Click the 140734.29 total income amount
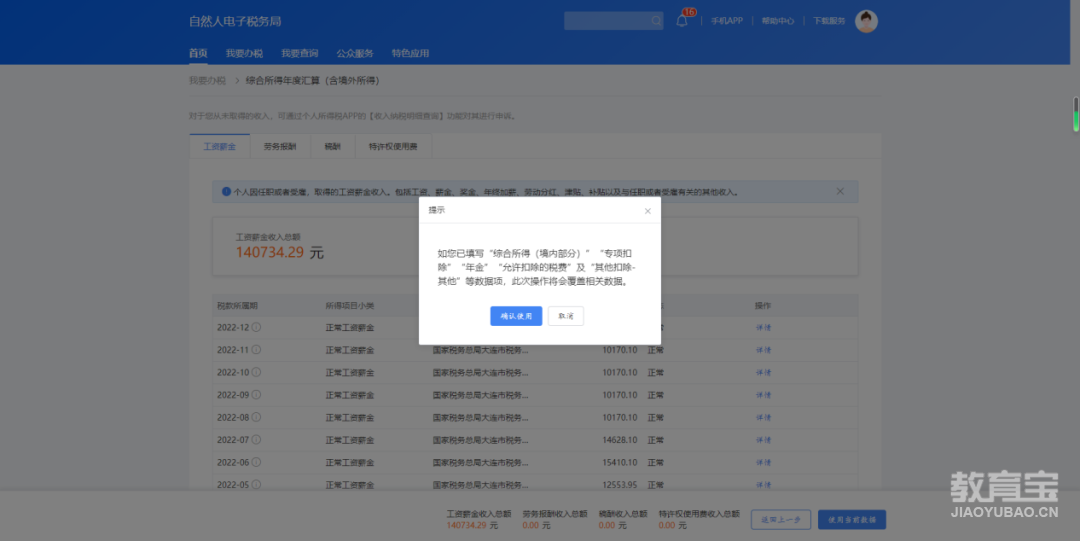This screenshot has height=541, width=1080. tap(269, 252)
